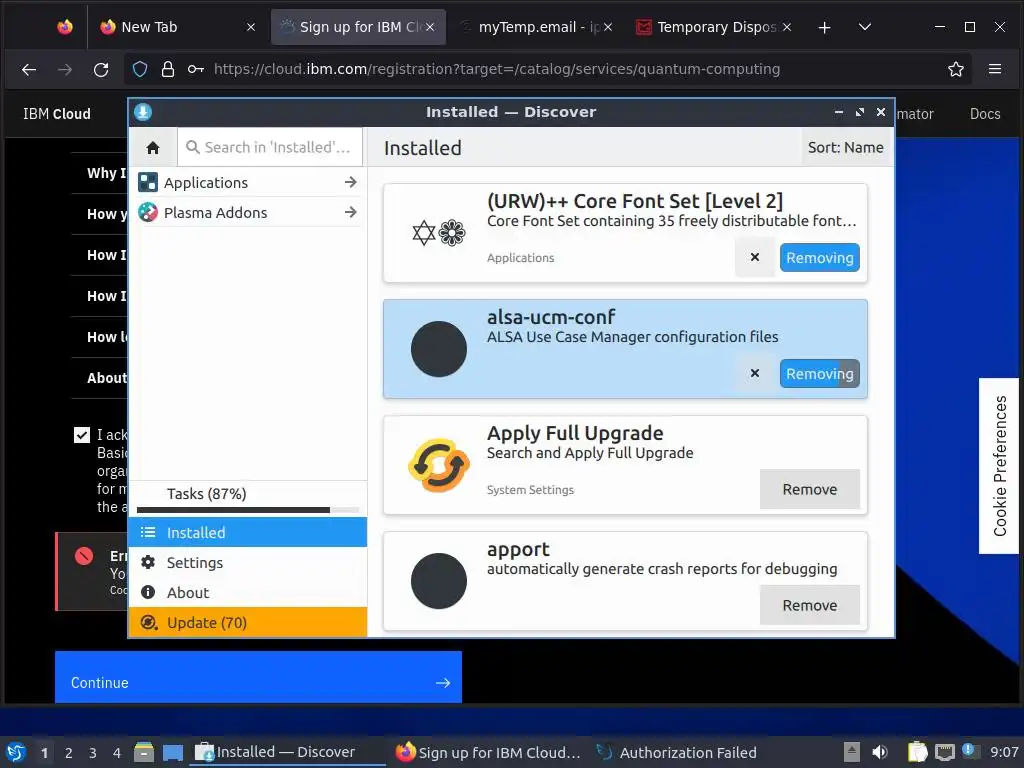Open Settings in Discover sidebar
The height and width of the screenshot is (768, 1024).
248,562
